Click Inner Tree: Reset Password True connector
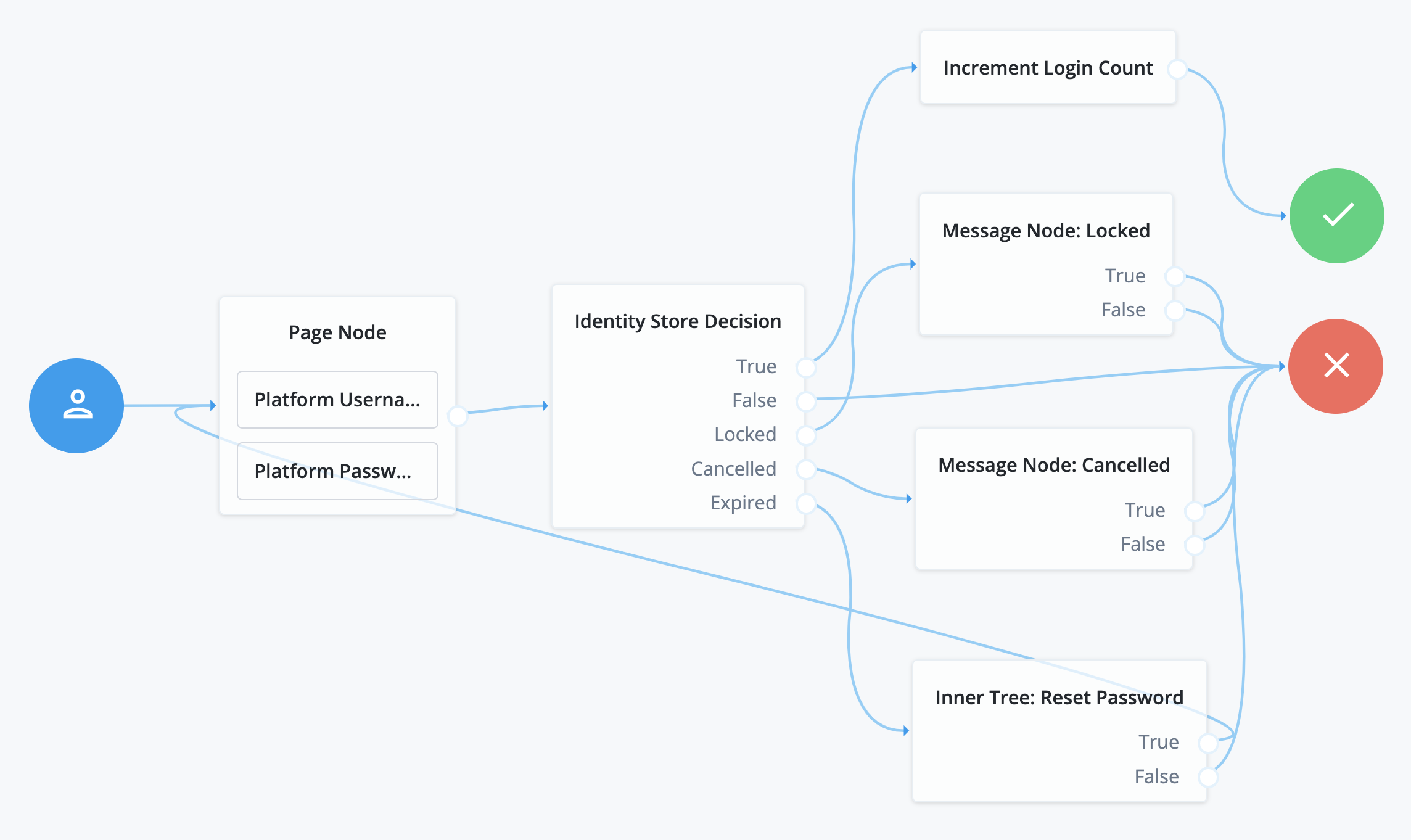Image resolution: width=1411 pixels, height=840 pixels. pos(1207,743)
